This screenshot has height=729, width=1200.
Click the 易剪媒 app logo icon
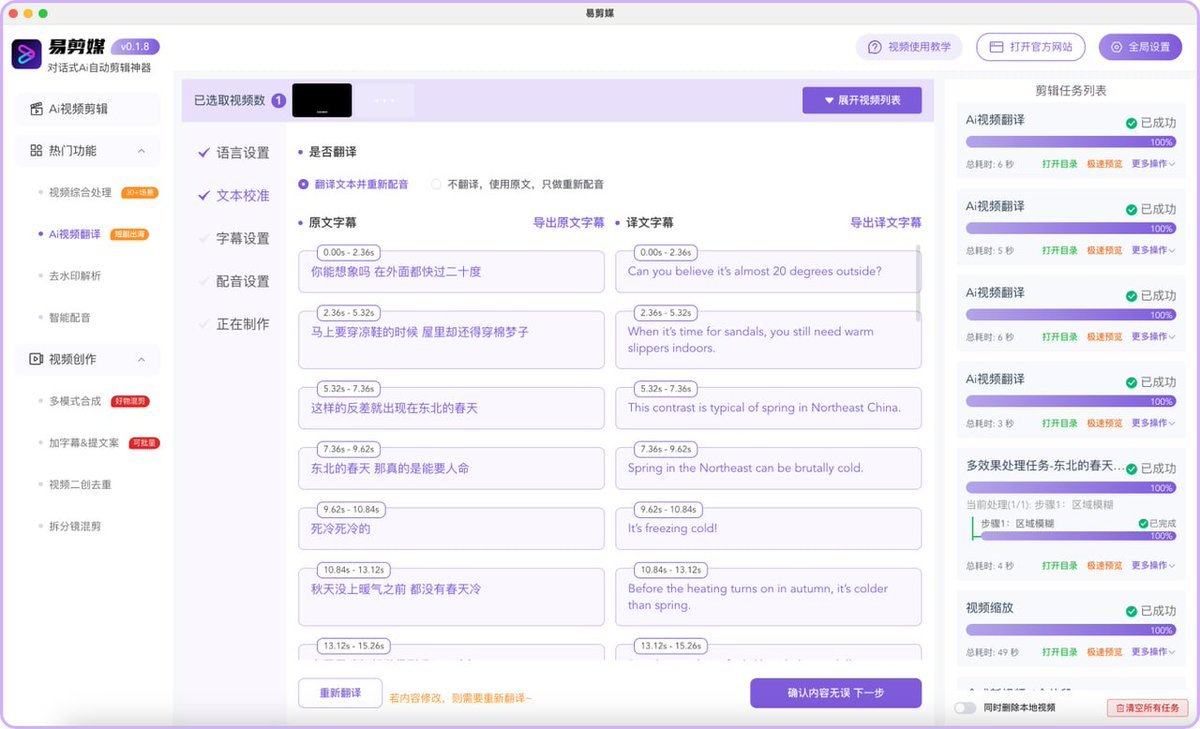tap(26, 54)
